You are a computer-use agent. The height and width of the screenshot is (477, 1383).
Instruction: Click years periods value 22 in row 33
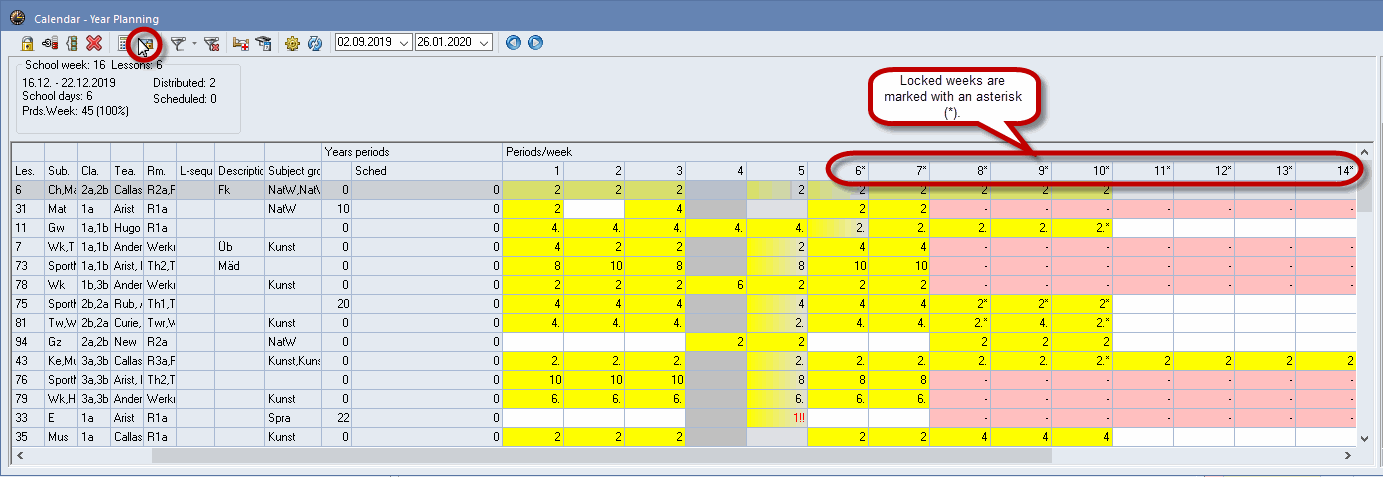(x=336, y=417)
